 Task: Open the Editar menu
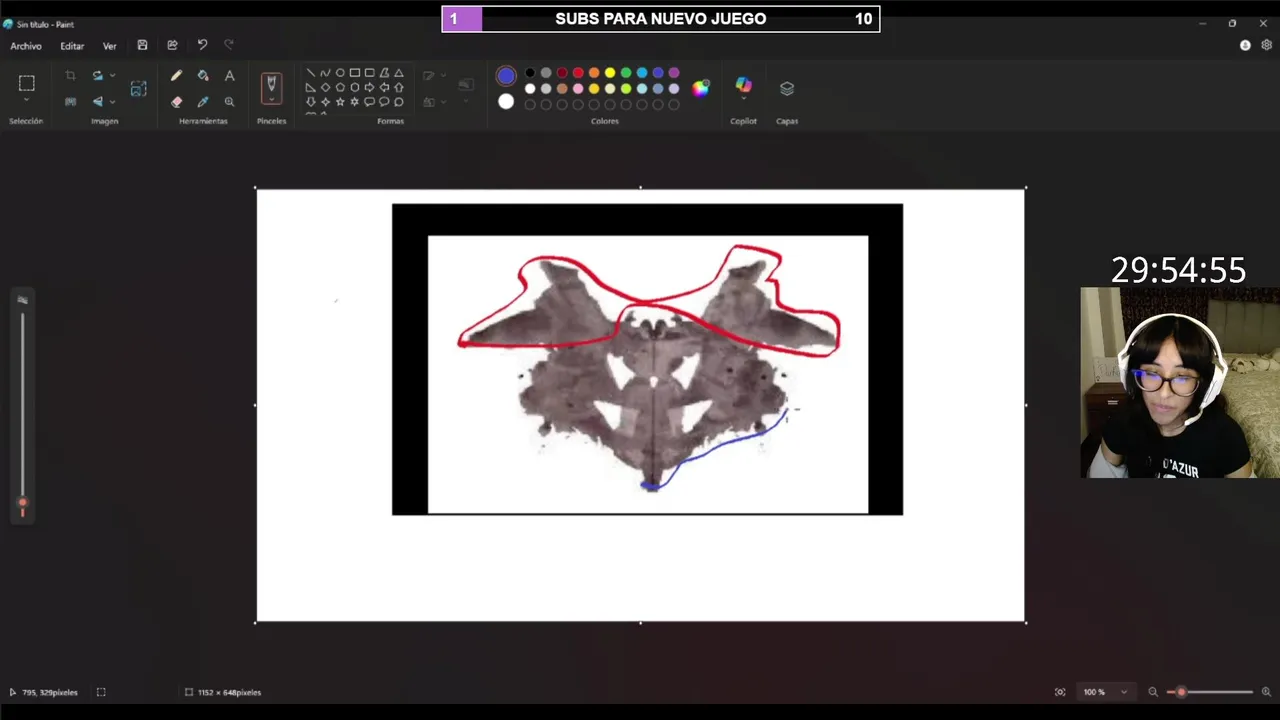[x=72, y=46]
